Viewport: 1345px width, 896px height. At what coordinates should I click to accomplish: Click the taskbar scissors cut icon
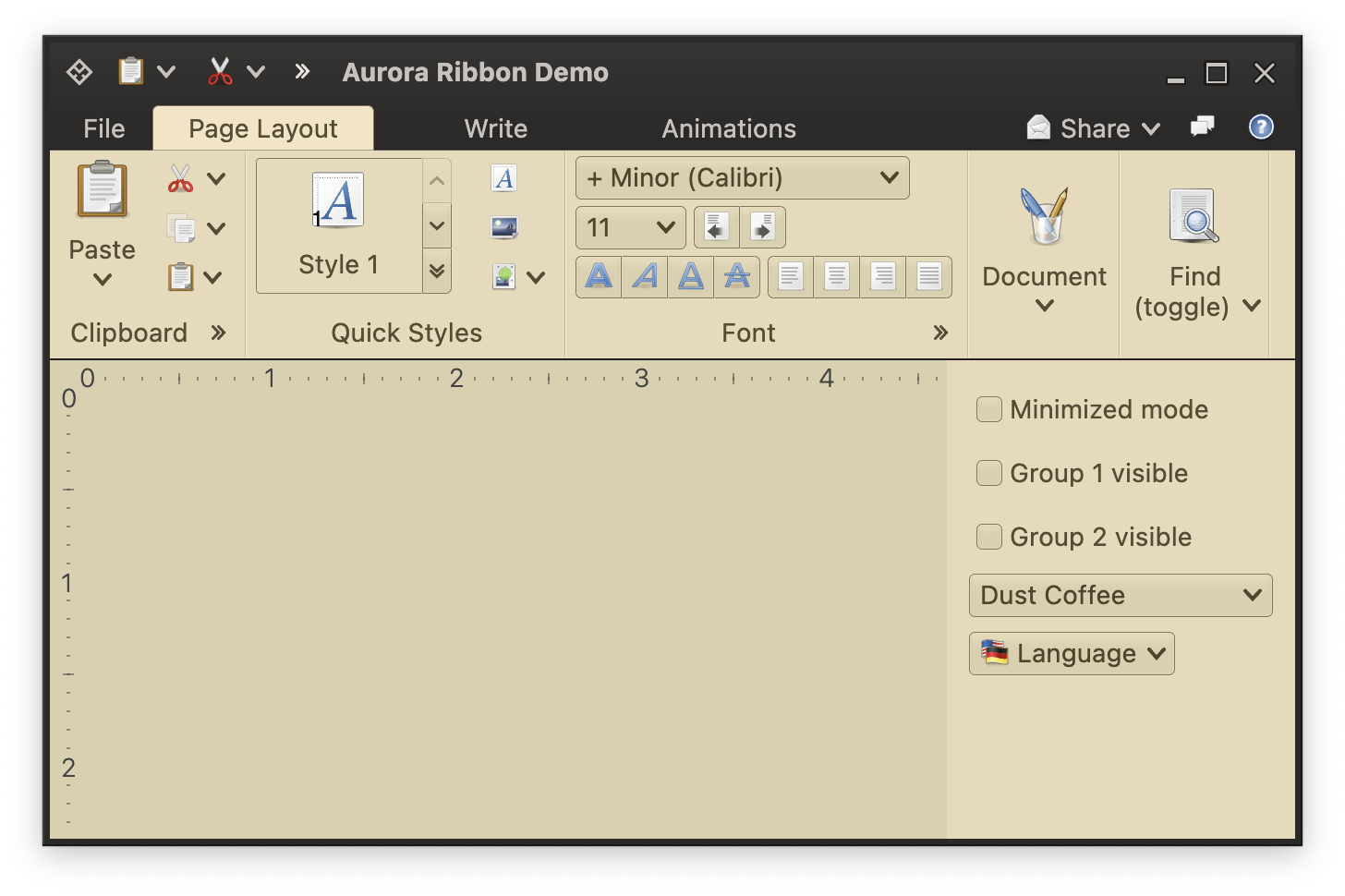tap(220, 71)
